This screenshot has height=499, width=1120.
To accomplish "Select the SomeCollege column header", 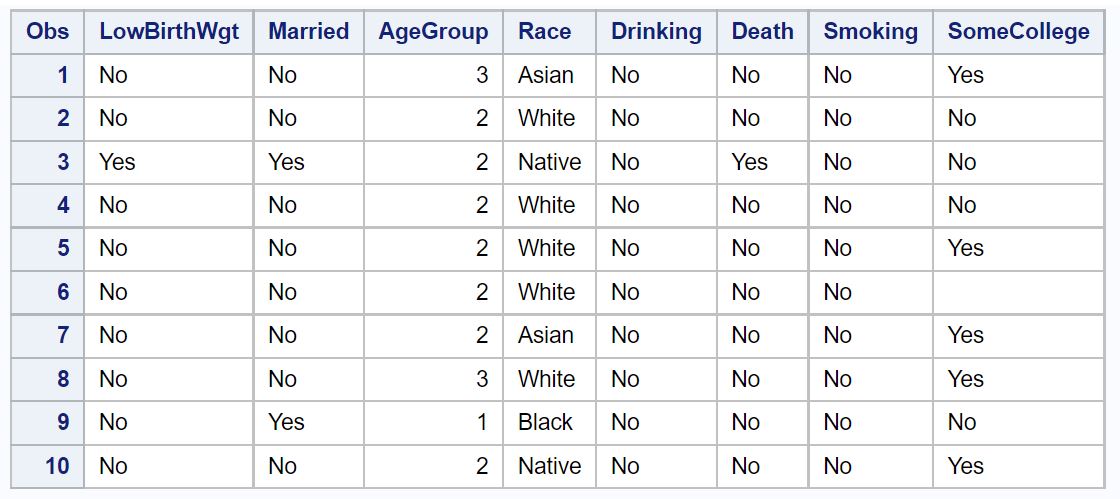I will tap(1019, 31).
